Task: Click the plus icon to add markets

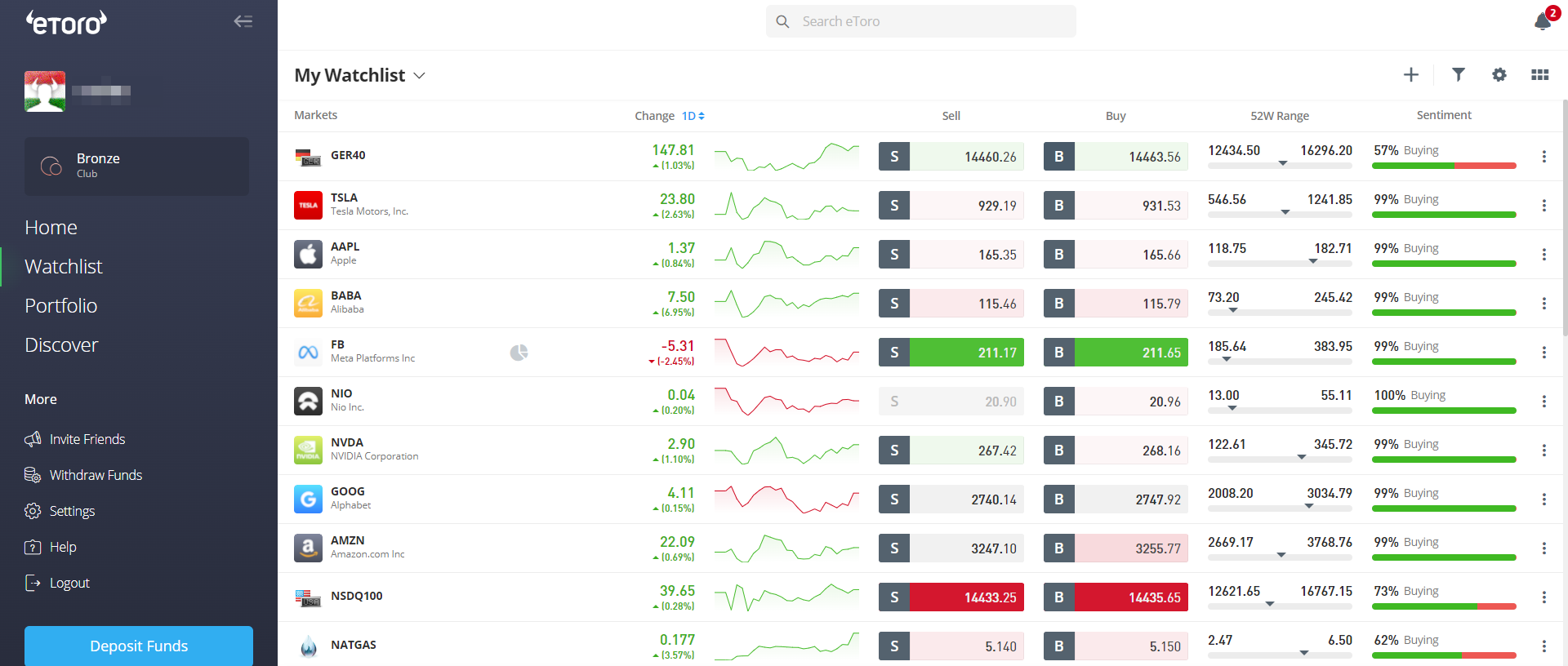Action: (x=1410, y=75)
